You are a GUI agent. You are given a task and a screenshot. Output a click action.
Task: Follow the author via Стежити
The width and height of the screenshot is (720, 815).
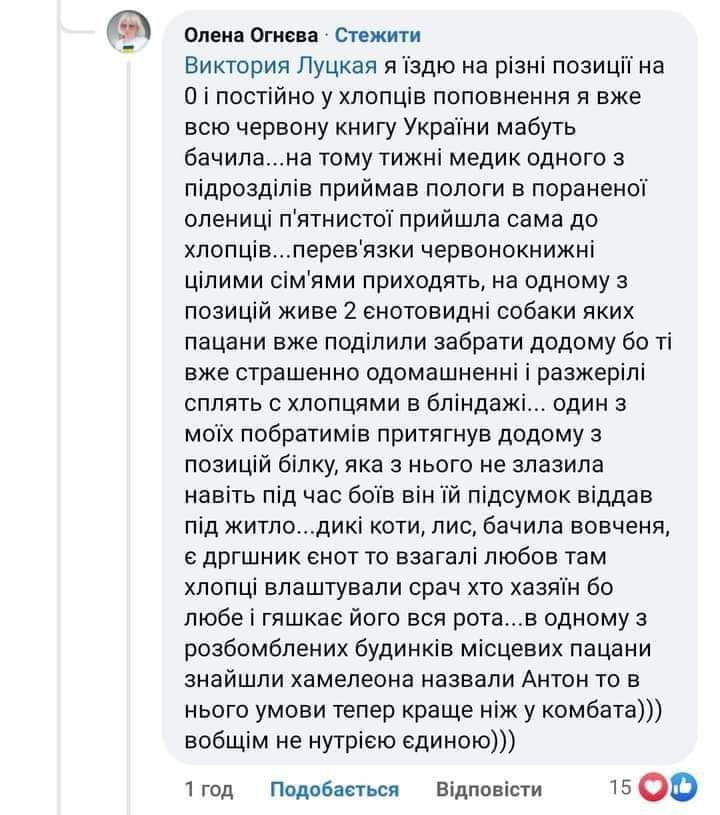[x=377, y=36]
